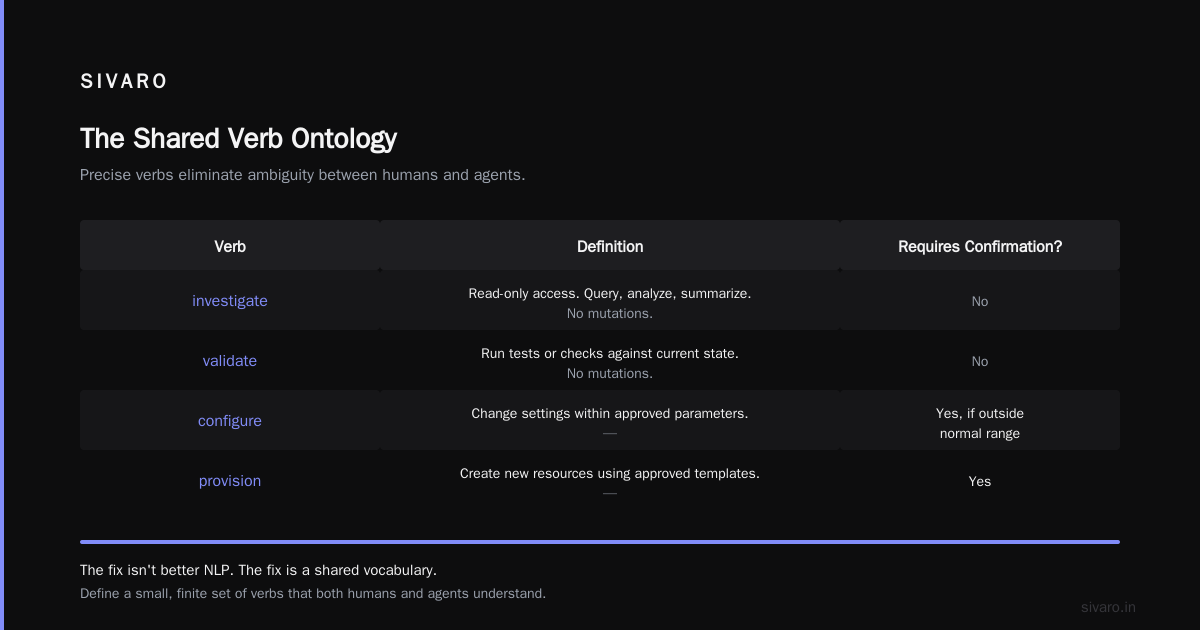Choose the 'configure' verb
This screenshot has width=1200, height=630.
(230, 421)
